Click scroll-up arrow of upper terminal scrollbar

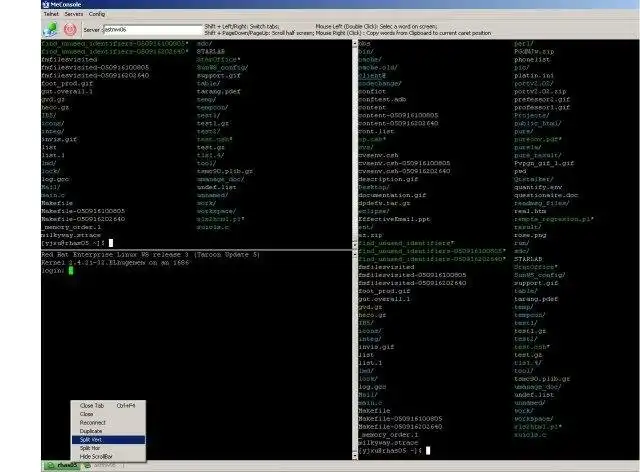tap(354, 43)
